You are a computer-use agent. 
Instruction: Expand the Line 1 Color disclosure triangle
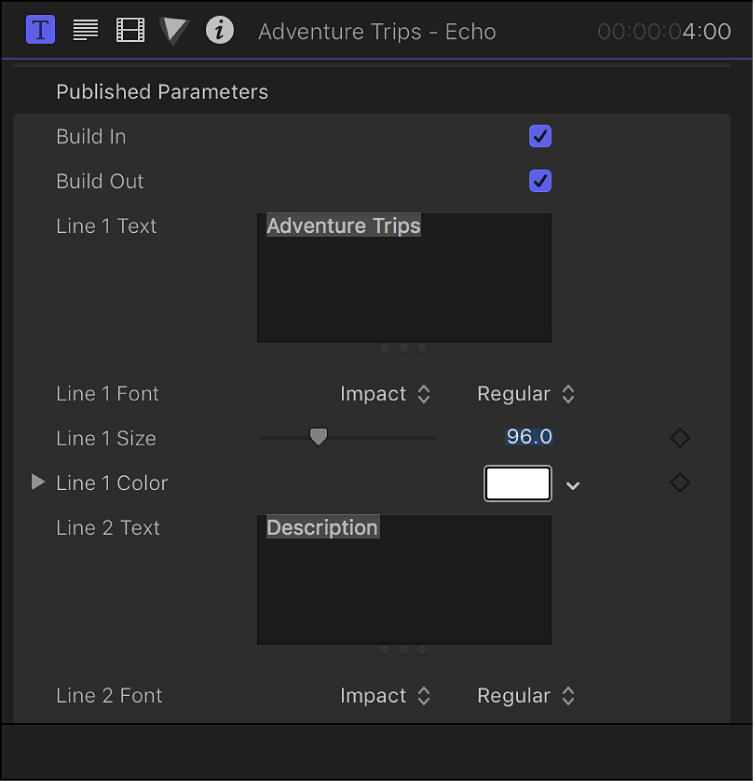pyautogui.click(x=38, y=483)
